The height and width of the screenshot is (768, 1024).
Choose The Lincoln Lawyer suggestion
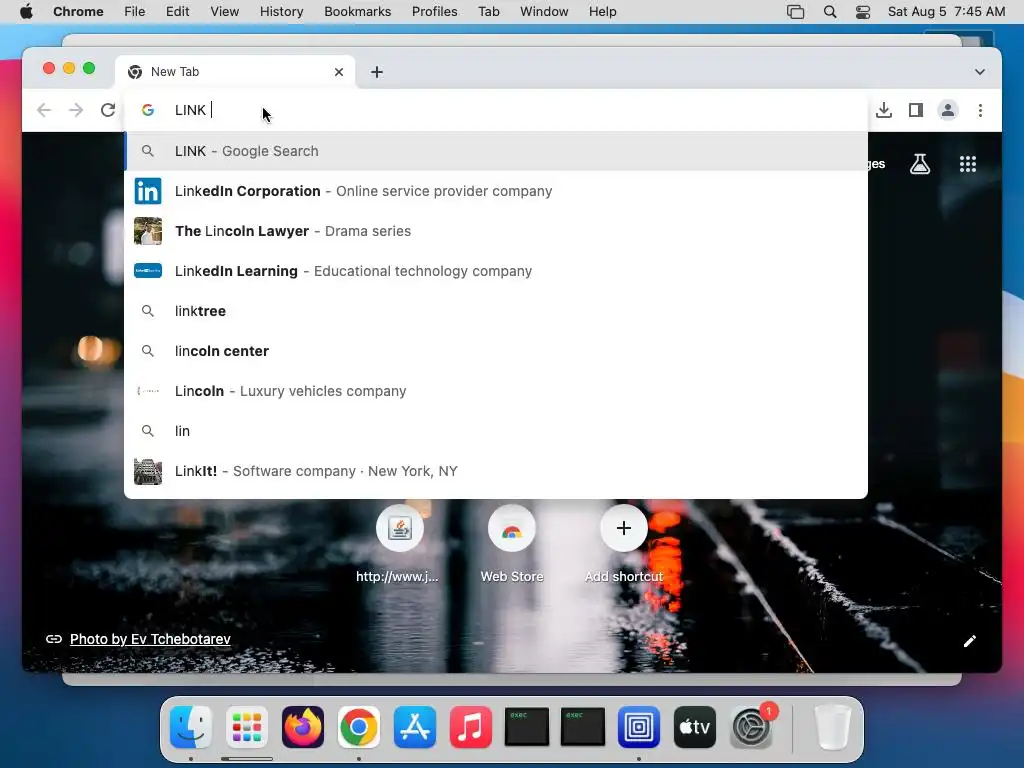tap(496, 231)
